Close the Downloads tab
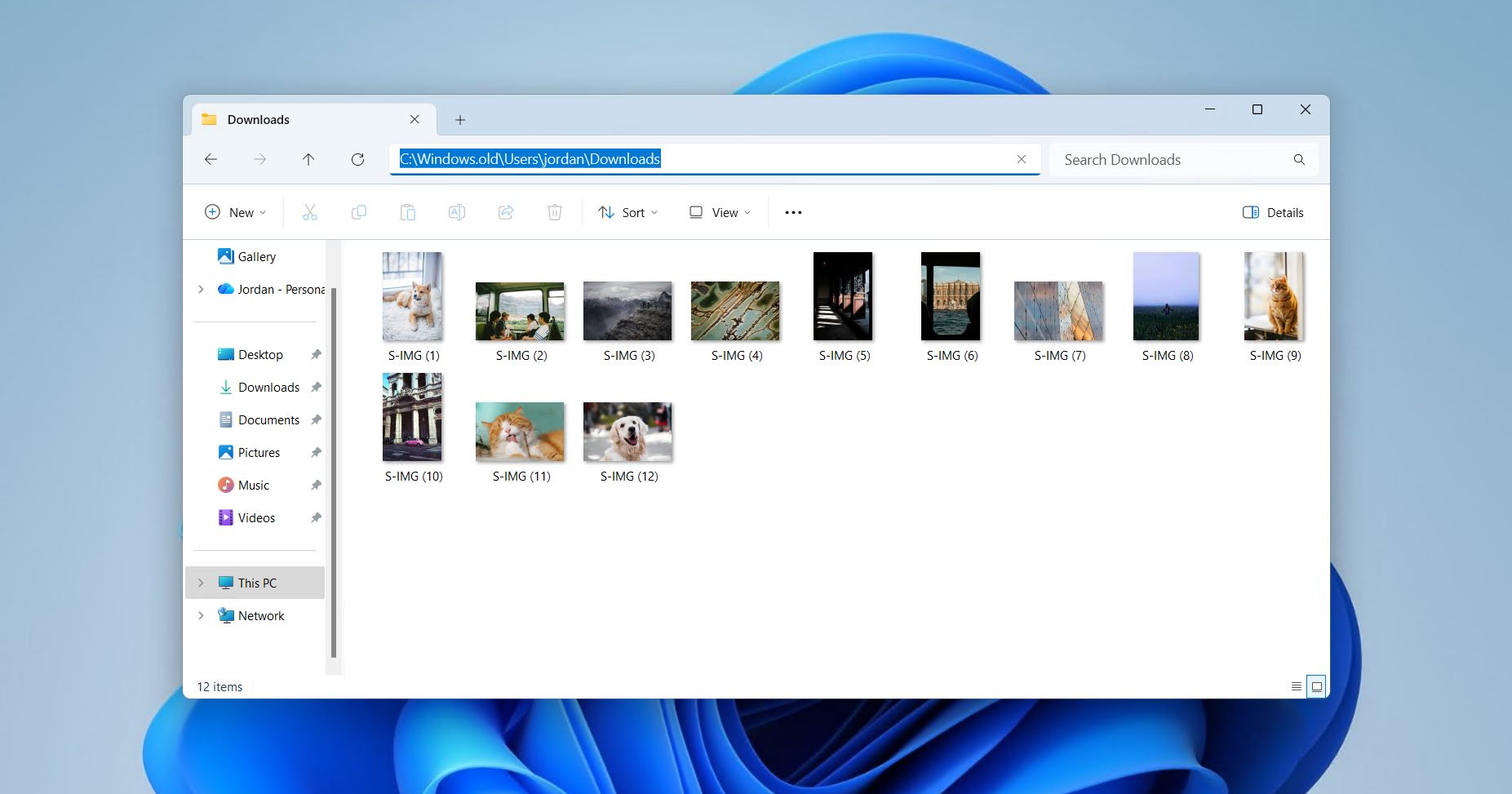1512x794 pixels. [415, 119]
